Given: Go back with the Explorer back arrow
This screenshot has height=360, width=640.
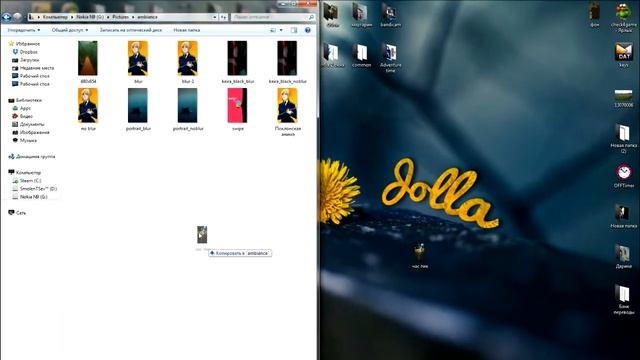Looking at the screenshot, I should [x=7, y=17].
